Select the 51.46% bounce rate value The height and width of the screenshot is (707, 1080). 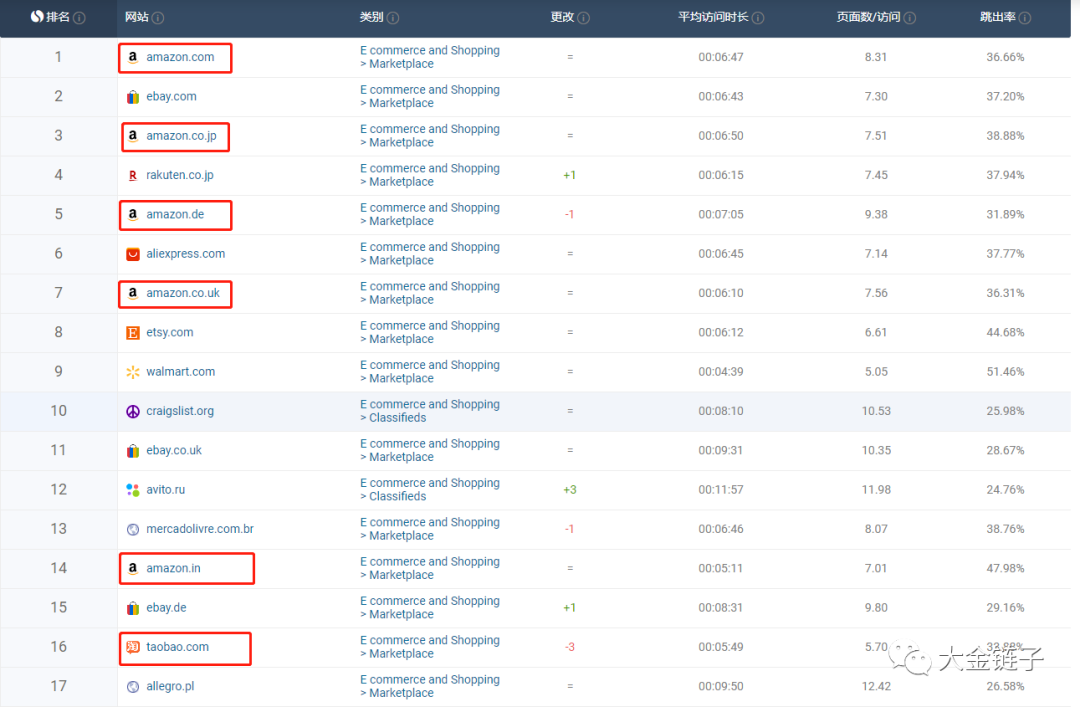tap(1005, 371)
